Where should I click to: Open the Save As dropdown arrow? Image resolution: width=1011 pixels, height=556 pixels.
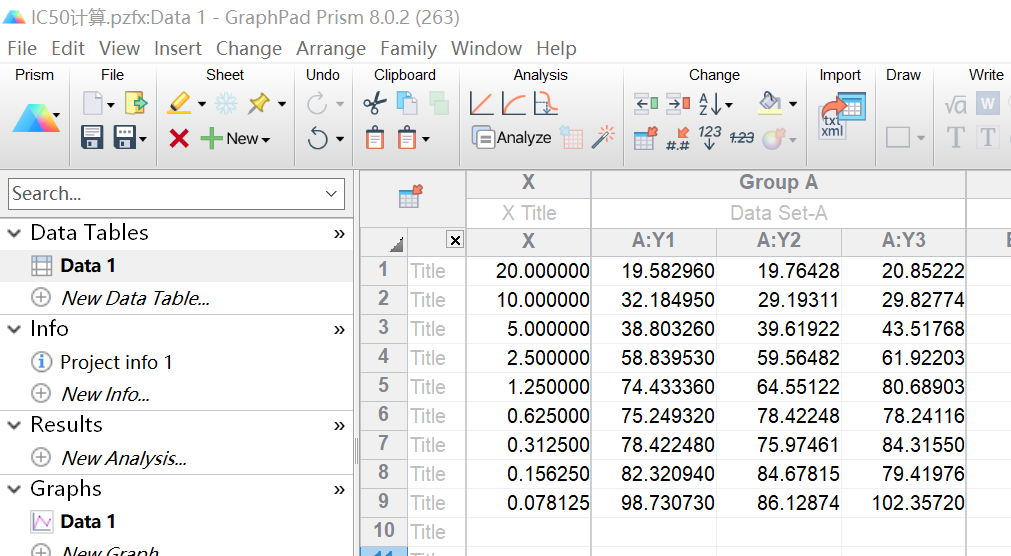pyautogui.click(x=142, y=139)
